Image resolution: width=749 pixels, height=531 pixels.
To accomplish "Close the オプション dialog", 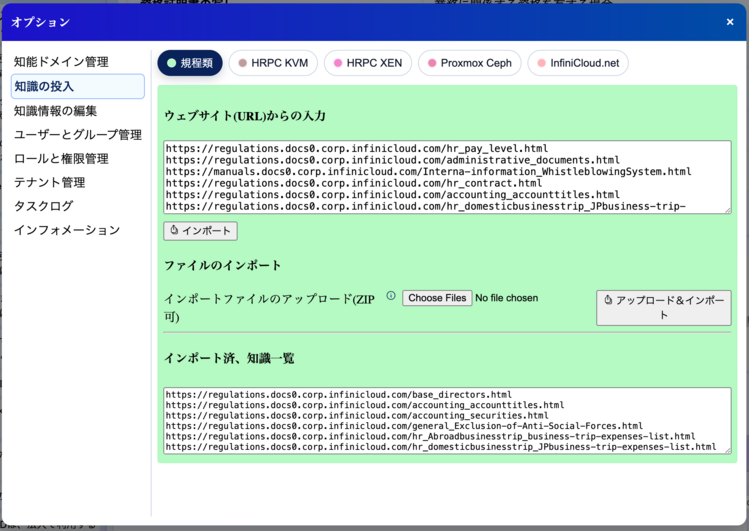I will coord(729,22).
